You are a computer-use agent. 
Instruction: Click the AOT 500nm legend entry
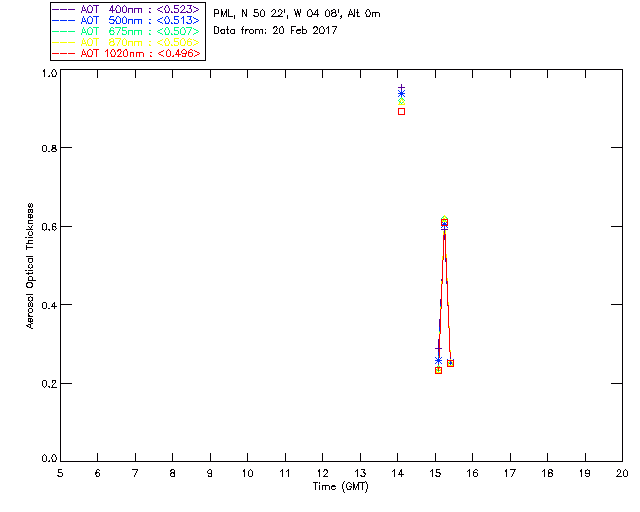pos(126,20)
